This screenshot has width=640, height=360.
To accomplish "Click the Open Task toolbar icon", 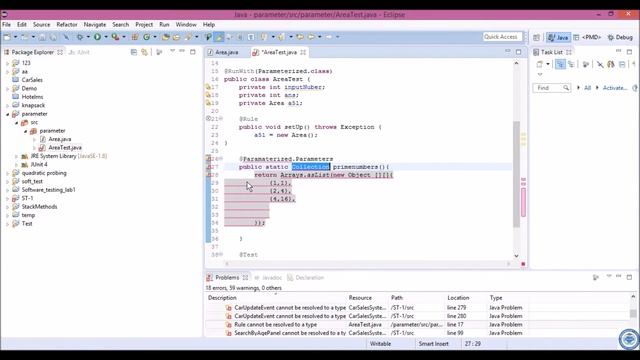I will point(176,37).
